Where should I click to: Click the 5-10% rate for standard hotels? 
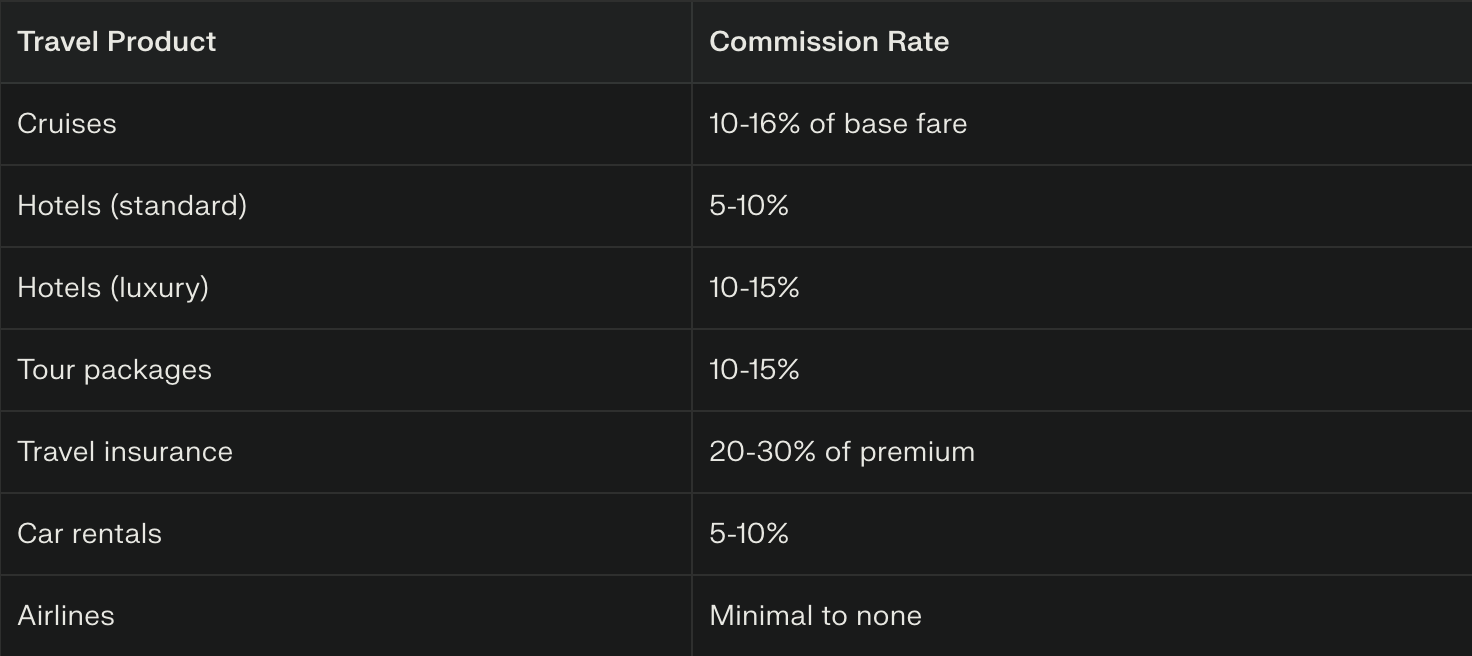pos(749,205)
